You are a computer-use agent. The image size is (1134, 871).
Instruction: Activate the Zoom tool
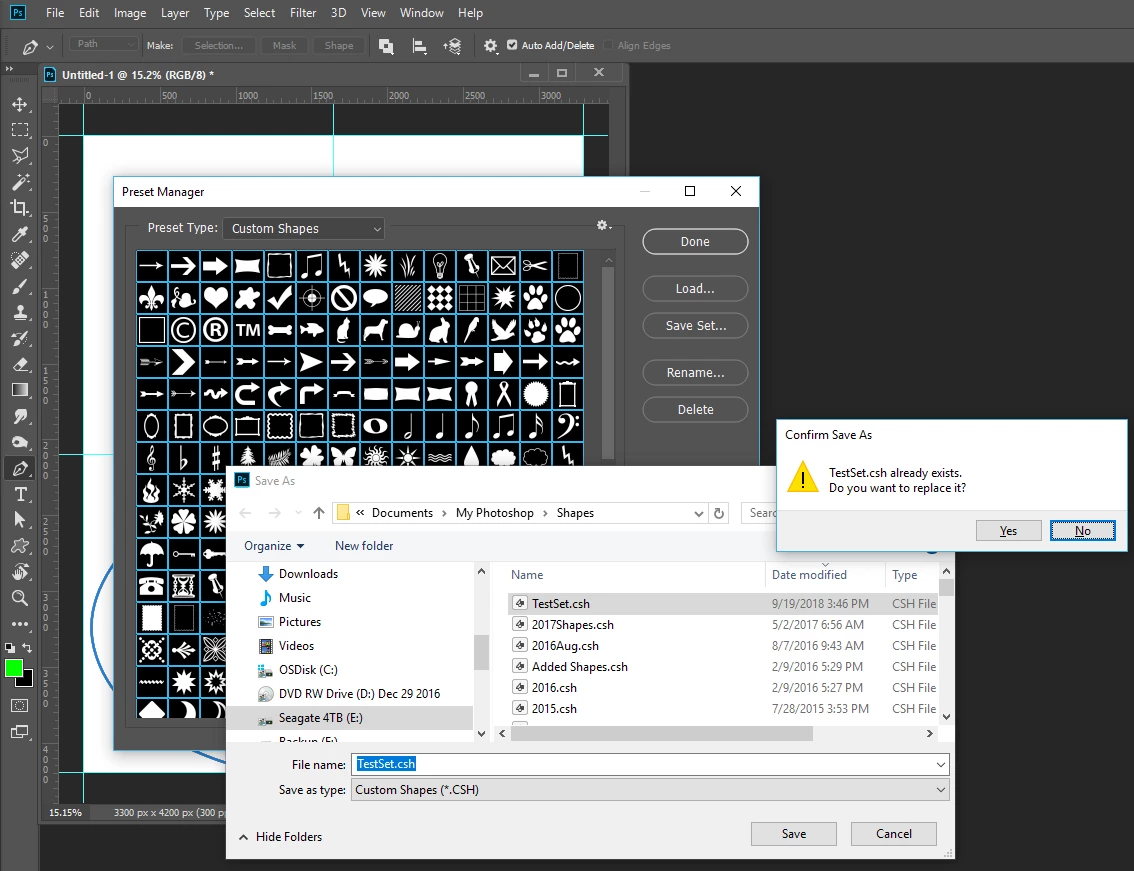(x=20, y=598)
